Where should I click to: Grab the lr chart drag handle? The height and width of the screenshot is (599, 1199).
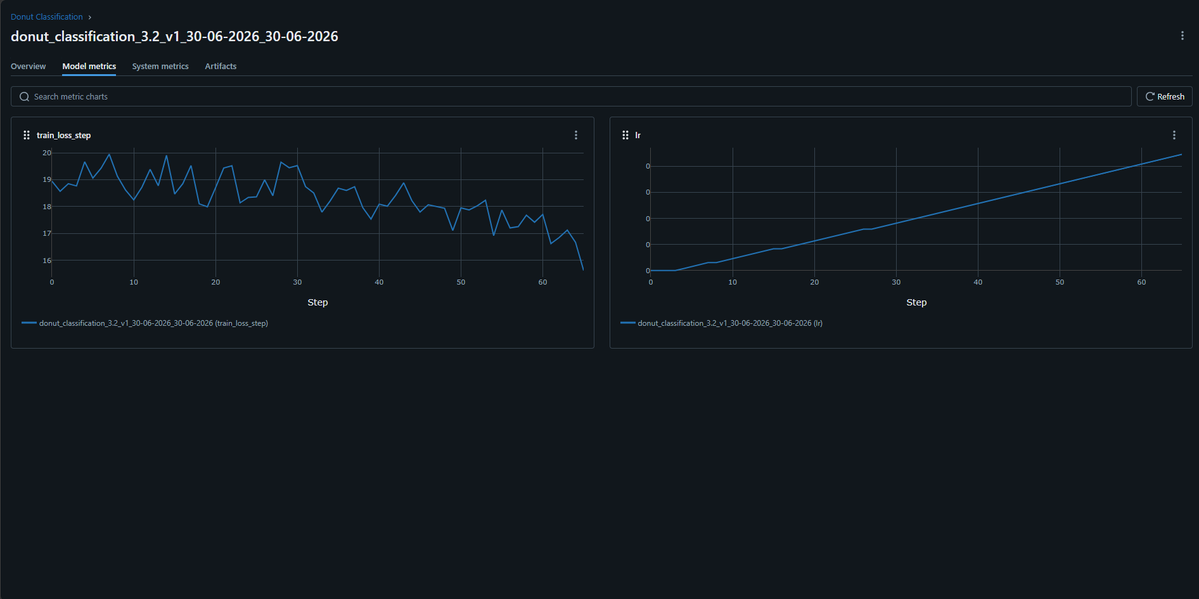(x=625, y=135)
